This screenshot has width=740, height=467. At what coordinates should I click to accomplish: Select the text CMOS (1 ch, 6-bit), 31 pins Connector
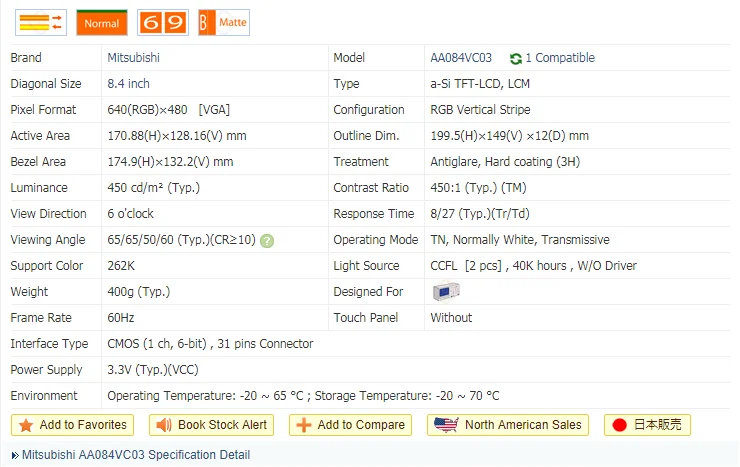210,343
